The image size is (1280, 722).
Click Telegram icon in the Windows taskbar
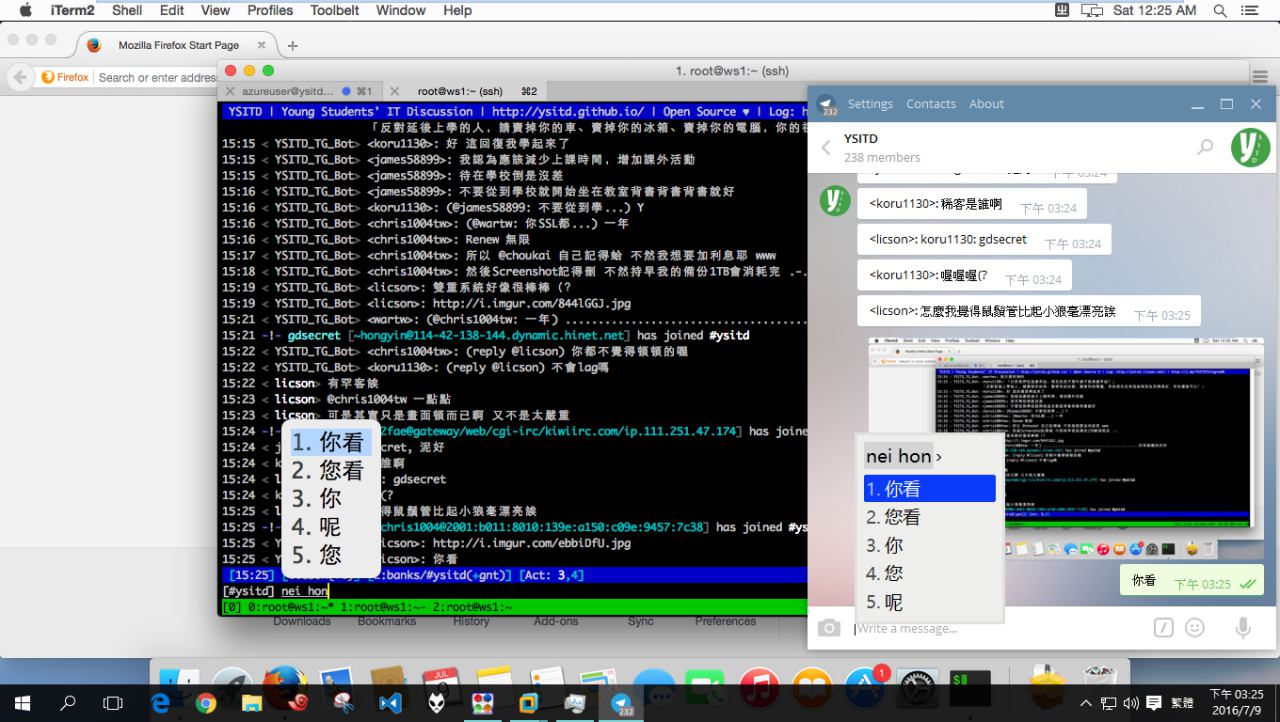click(623, 703)
